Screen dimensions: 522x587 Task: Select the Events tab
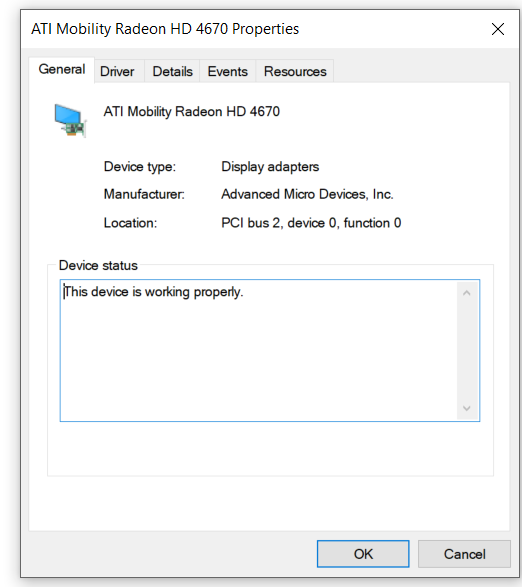tap(228, 71)
